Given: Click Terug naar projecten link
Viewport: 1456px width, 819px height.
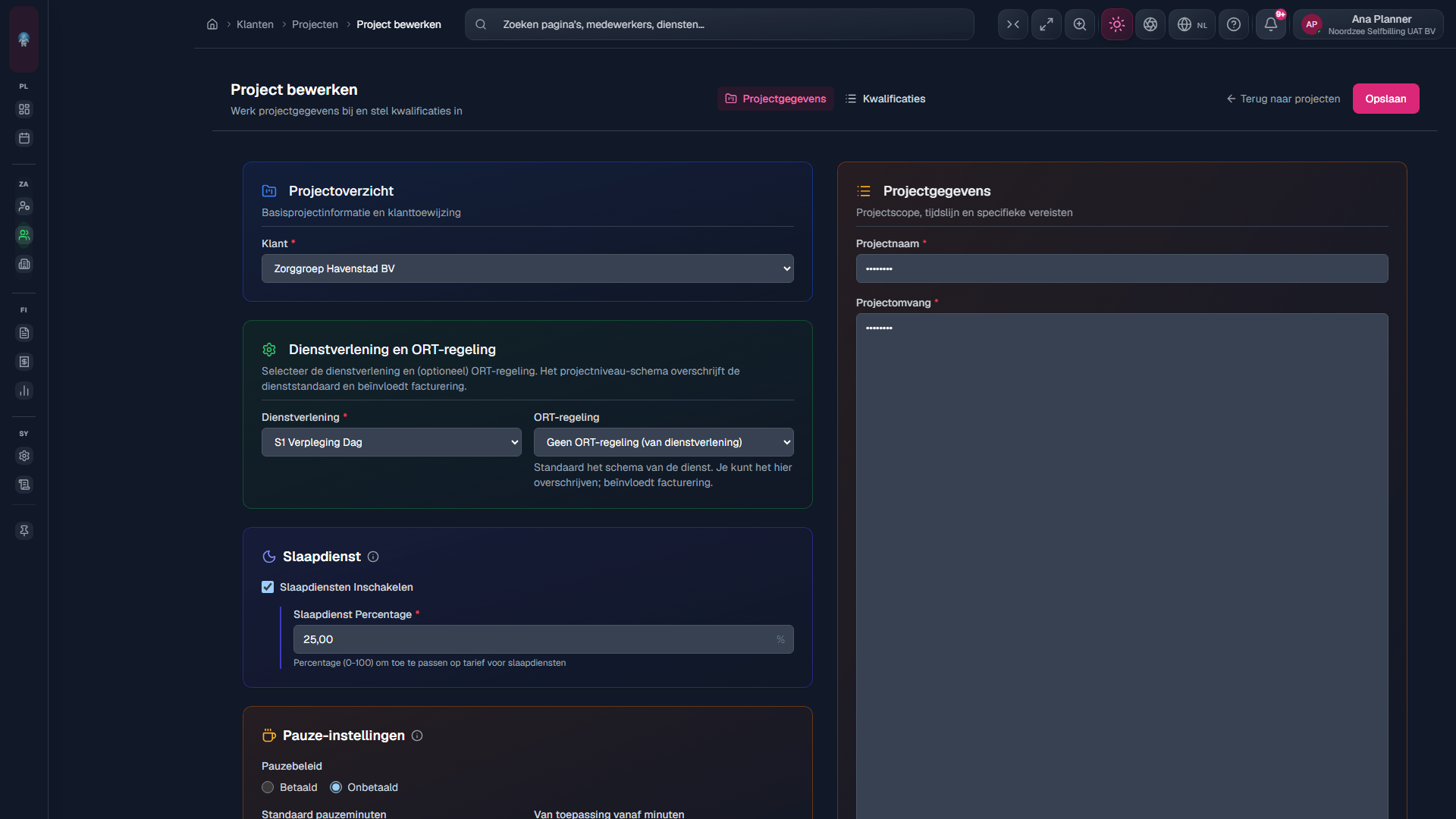Looking at the screenshot, I should click(x=1283, y=99).
